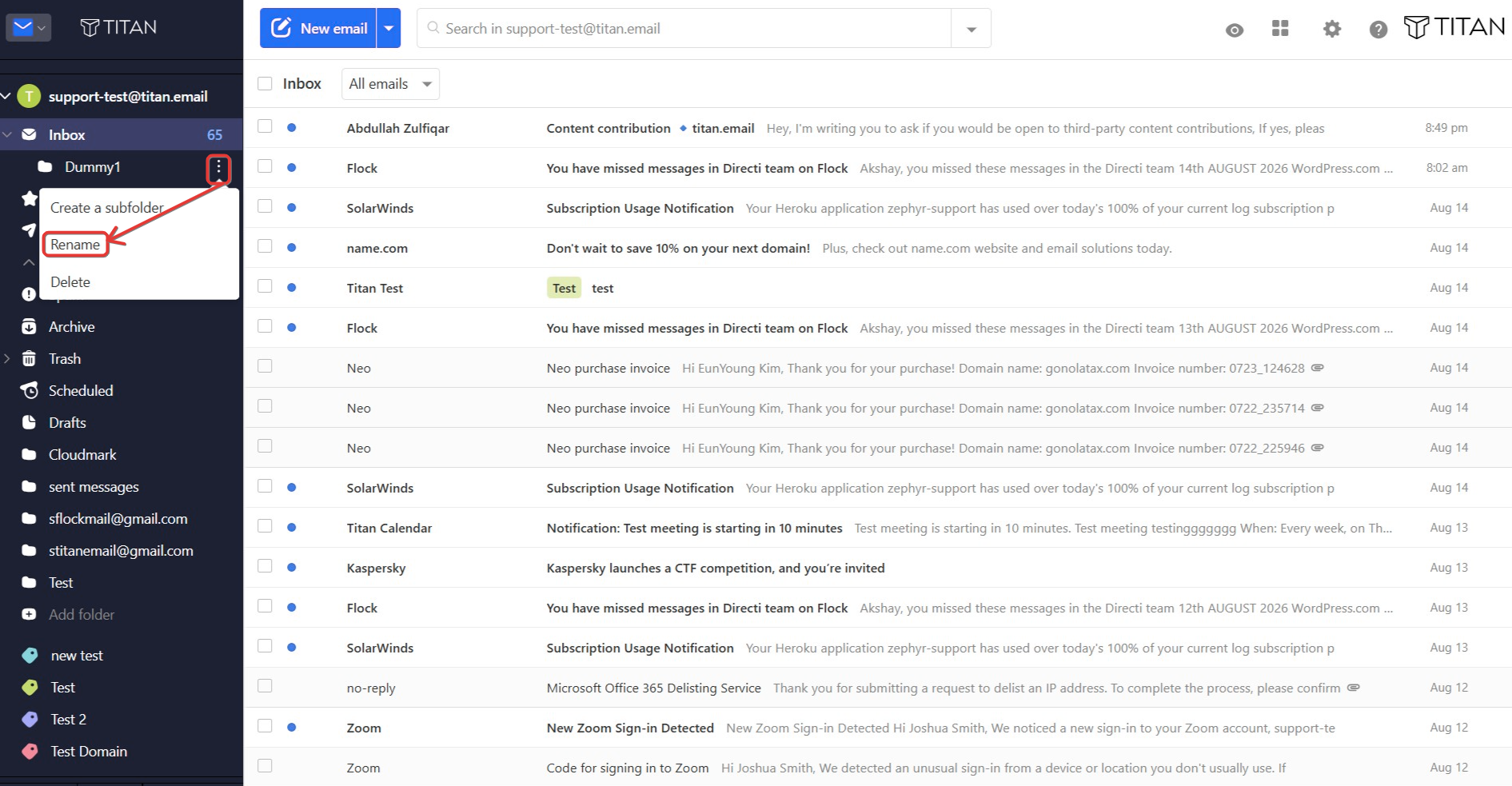This screenshot has width=1512, height=786.
Task: Open the mail app switcher icon
Action: [x=23, y=28]
